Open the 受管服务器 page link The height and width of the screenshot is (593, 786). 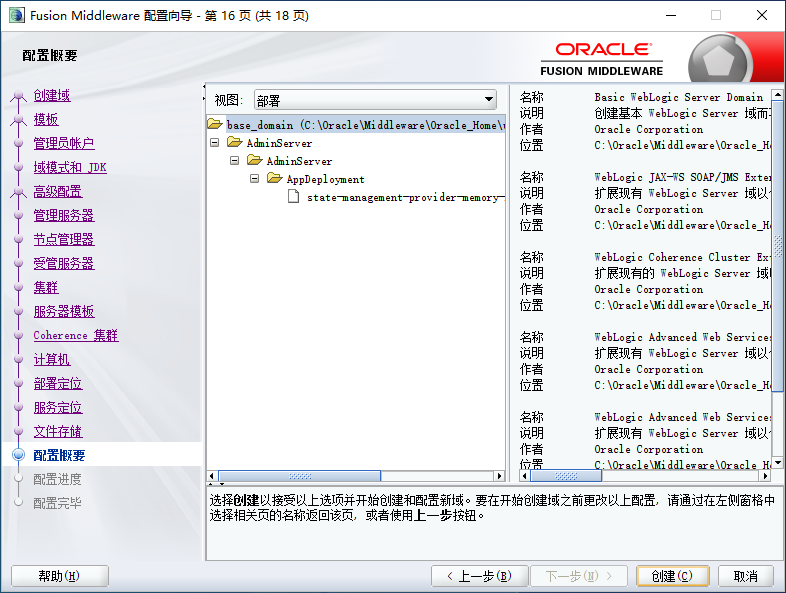[64, 264]
